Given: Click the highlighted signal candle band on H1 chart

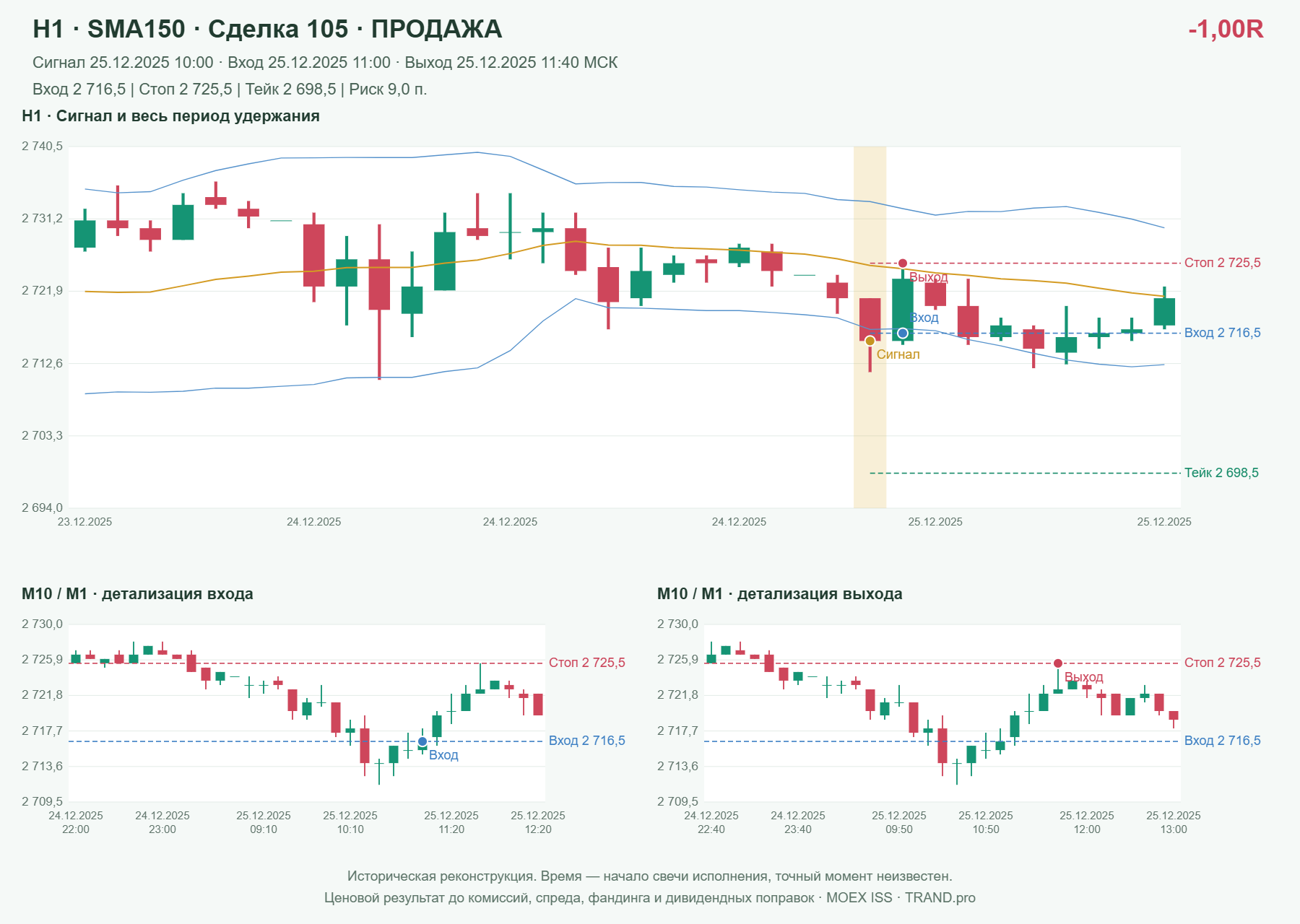Looking at the screenshot, I should 870,327.
